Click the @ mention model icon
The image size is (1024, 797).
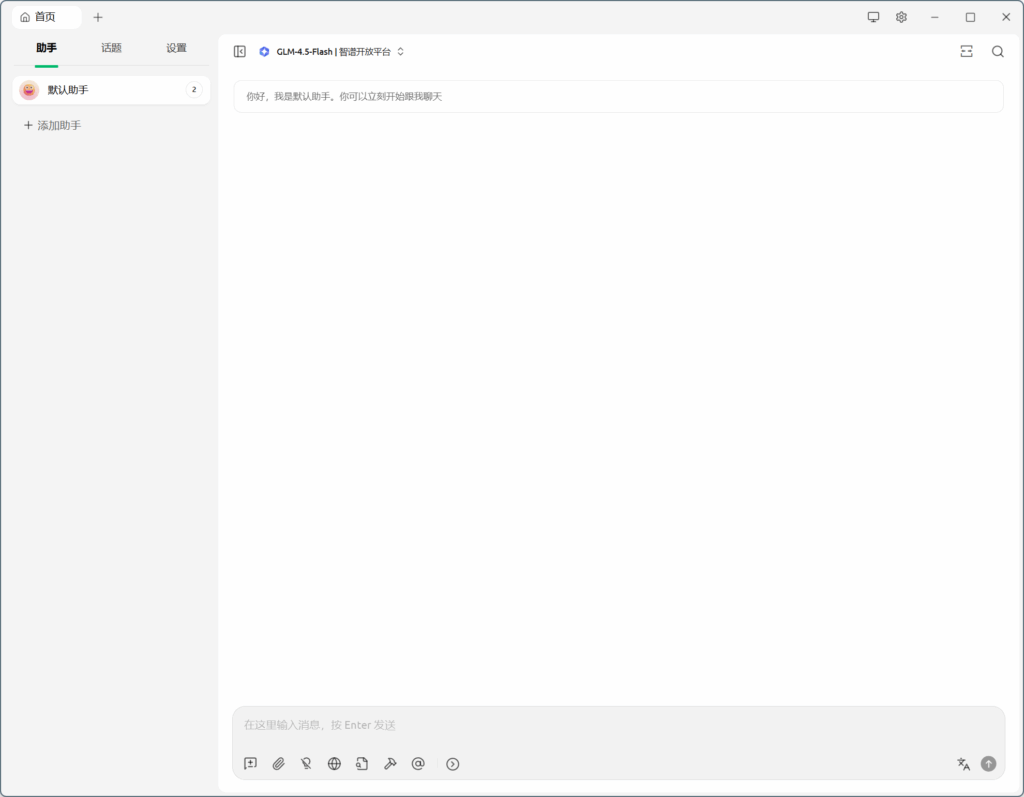pos(418,764)
